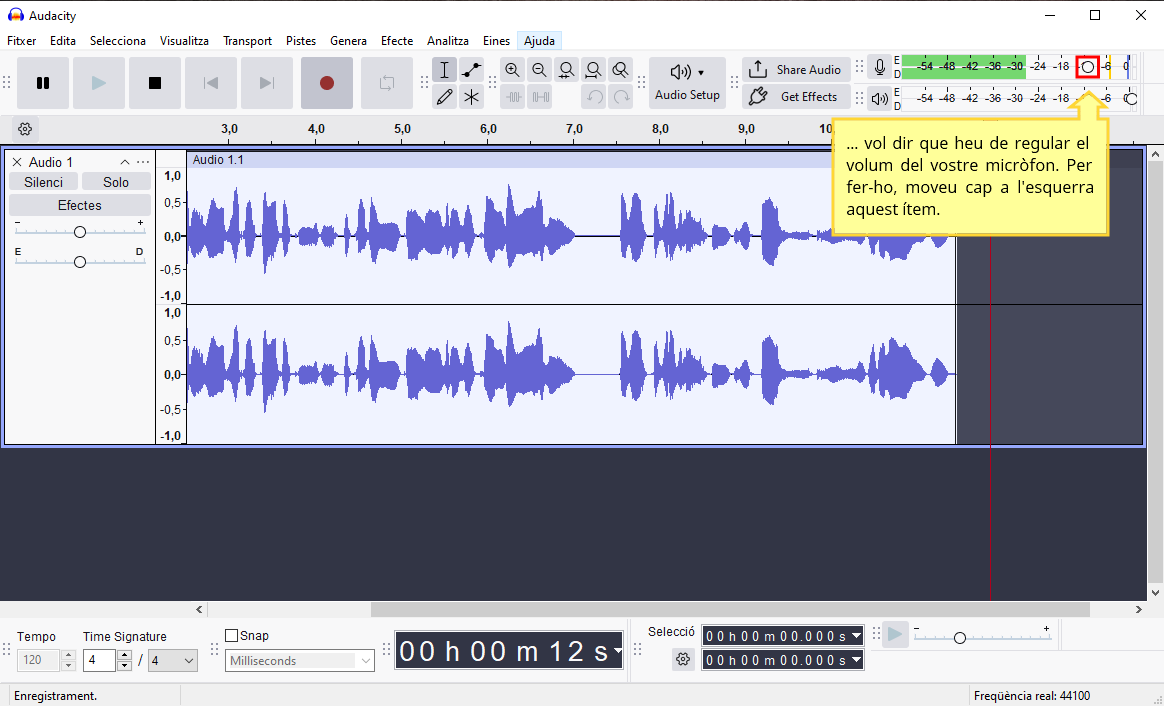The height and width of the screenshot is (706, 1164).
Task: Click Play-at-Speed button
Action: (895, 635)
